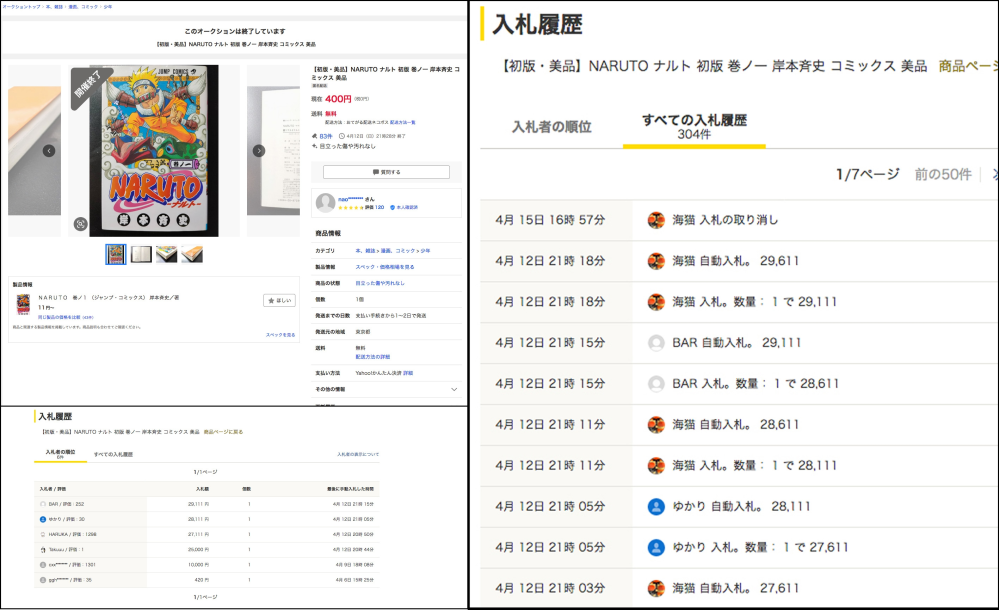Click avatar of bidder with 評価 1301
Image resolution: width=999 pixels, height=610 pixels.
[x=43, y=565]
